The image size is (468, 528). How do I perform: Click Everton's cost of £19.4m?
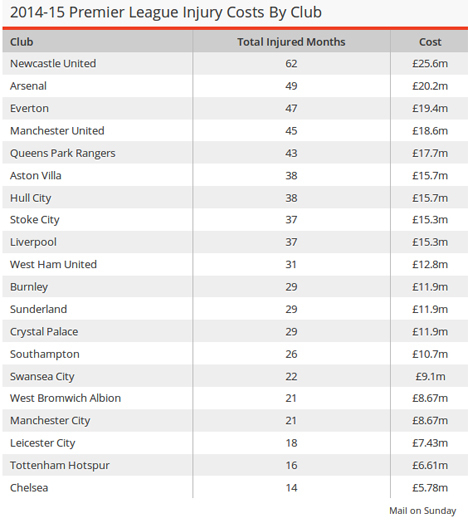(x=430, y=108)
